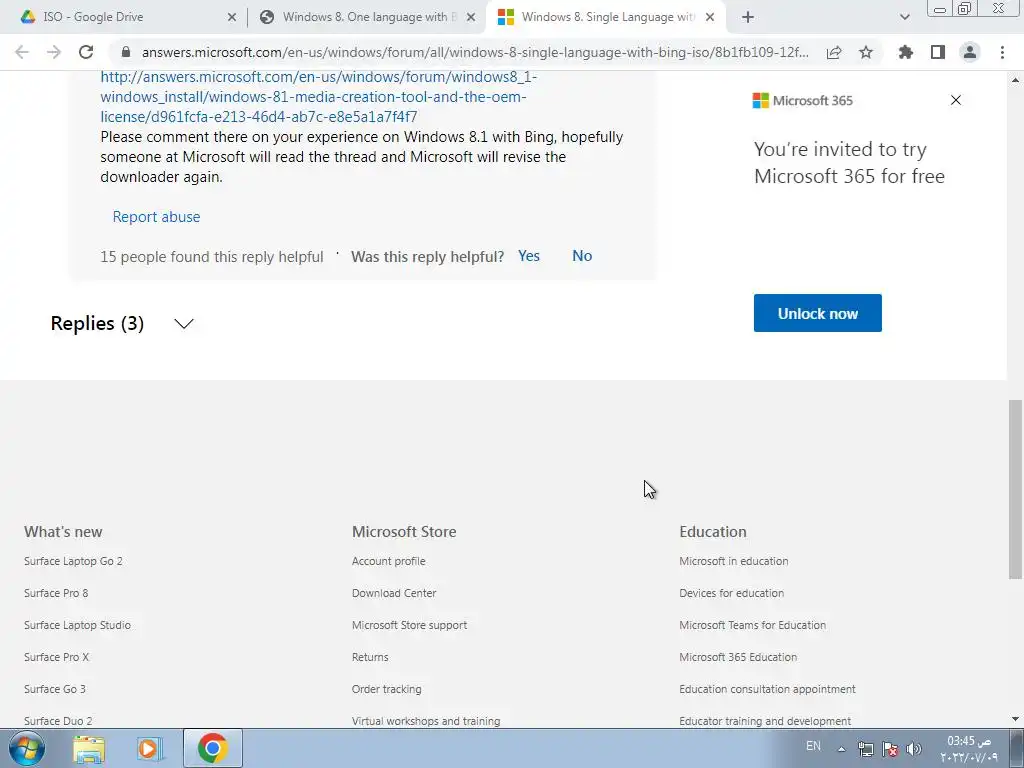
Task: Open Microsoft in education link
Action: pos(733,561)
